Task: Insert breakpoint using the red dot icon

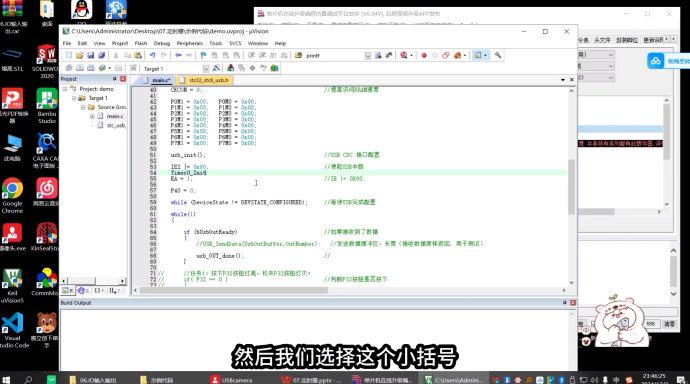Action: point(424,55)
